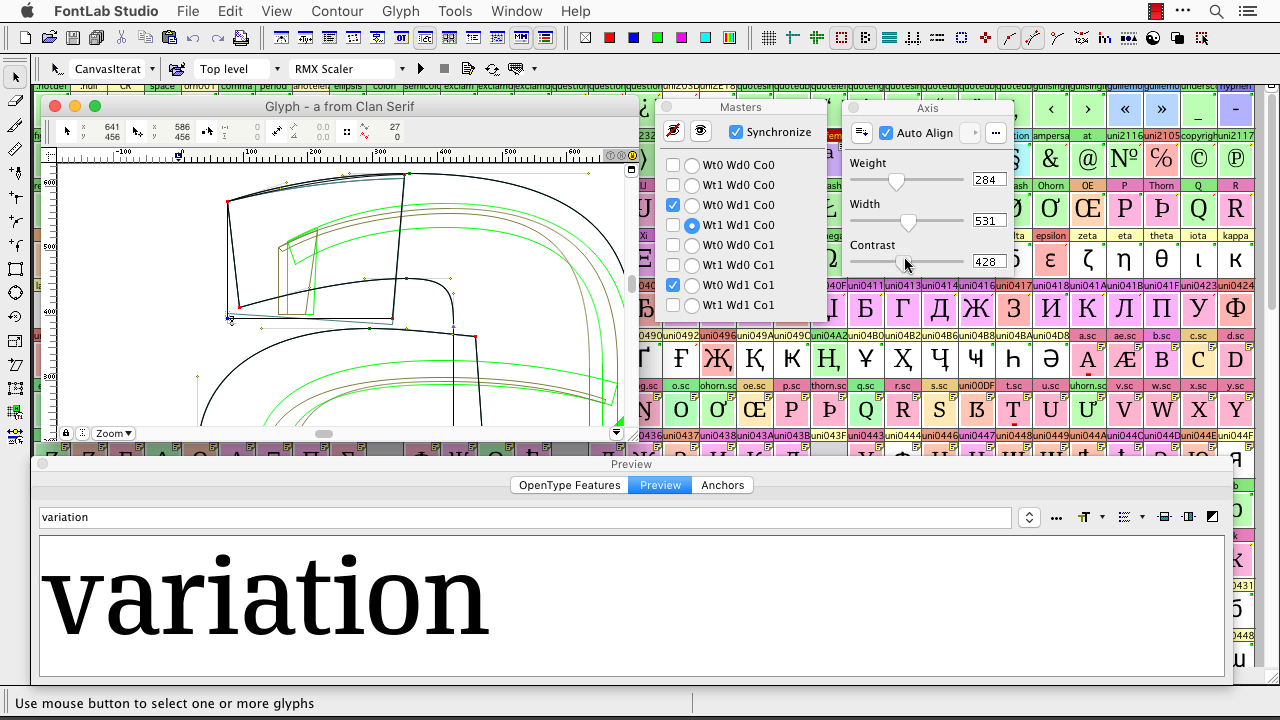Open the Axis panel options ellipsis icon
Screen dimensions: 1280x720
(996, 132)
